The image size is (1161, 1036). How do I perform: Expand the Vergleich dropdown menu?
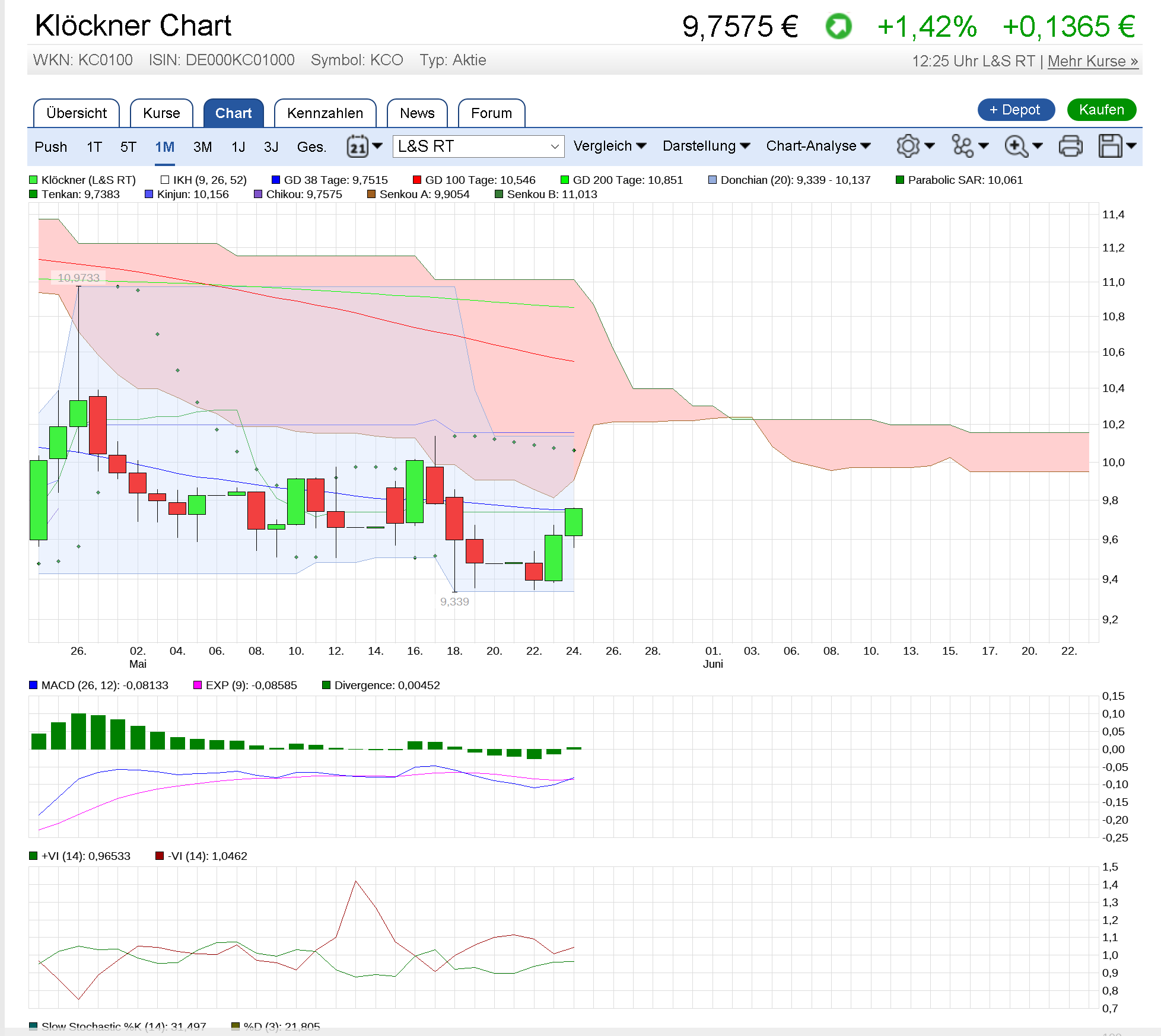(609, 146)
